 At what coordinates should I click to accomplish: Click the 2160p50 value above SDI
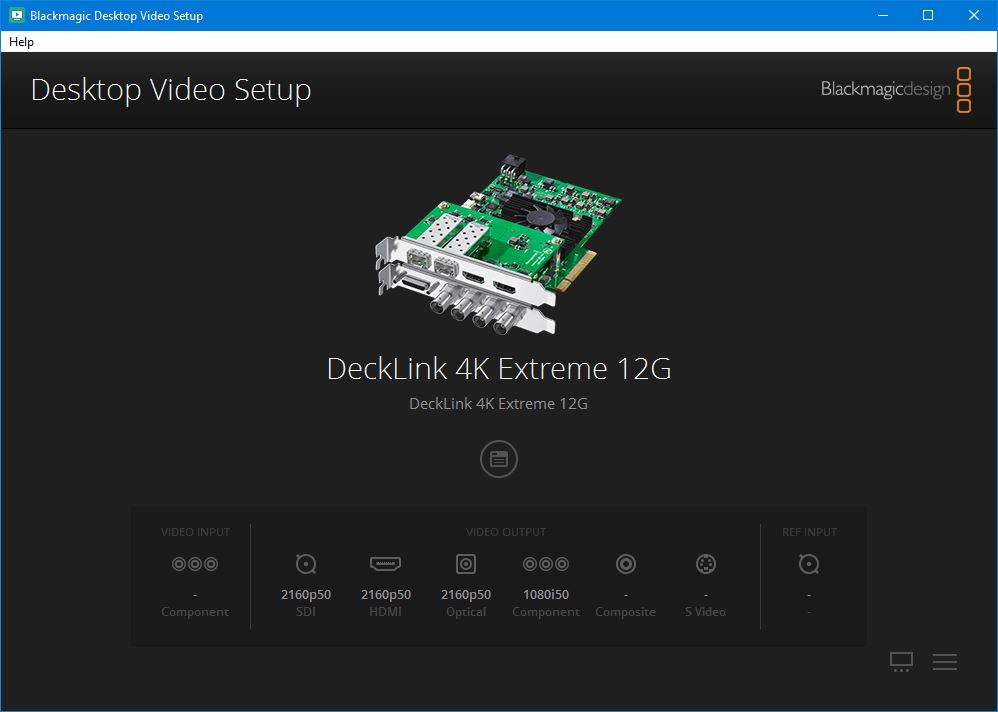(306, 594)
